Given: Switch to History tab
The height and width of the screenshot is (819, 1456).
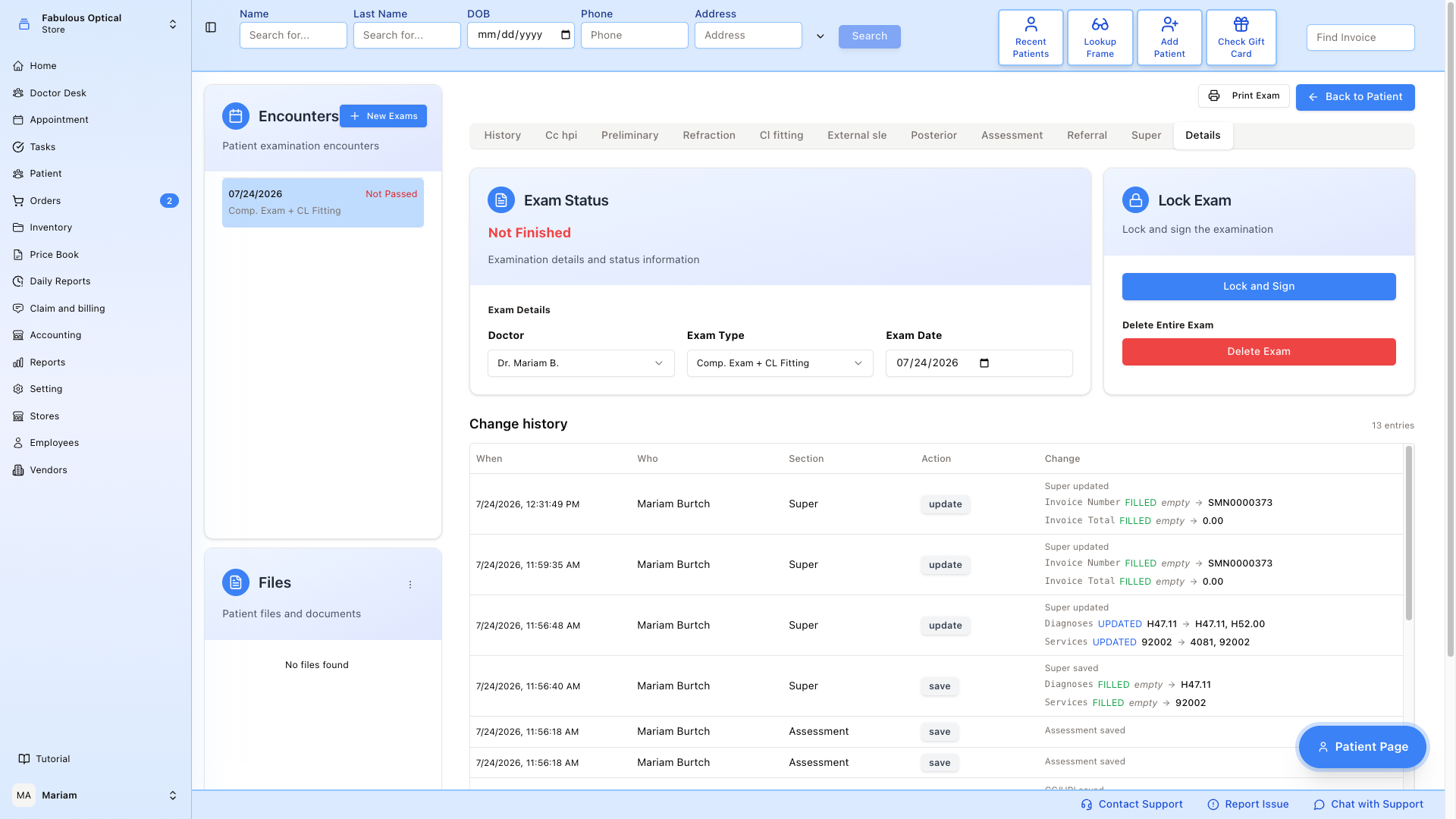Looking at the screenshot, I should [502, 136].
